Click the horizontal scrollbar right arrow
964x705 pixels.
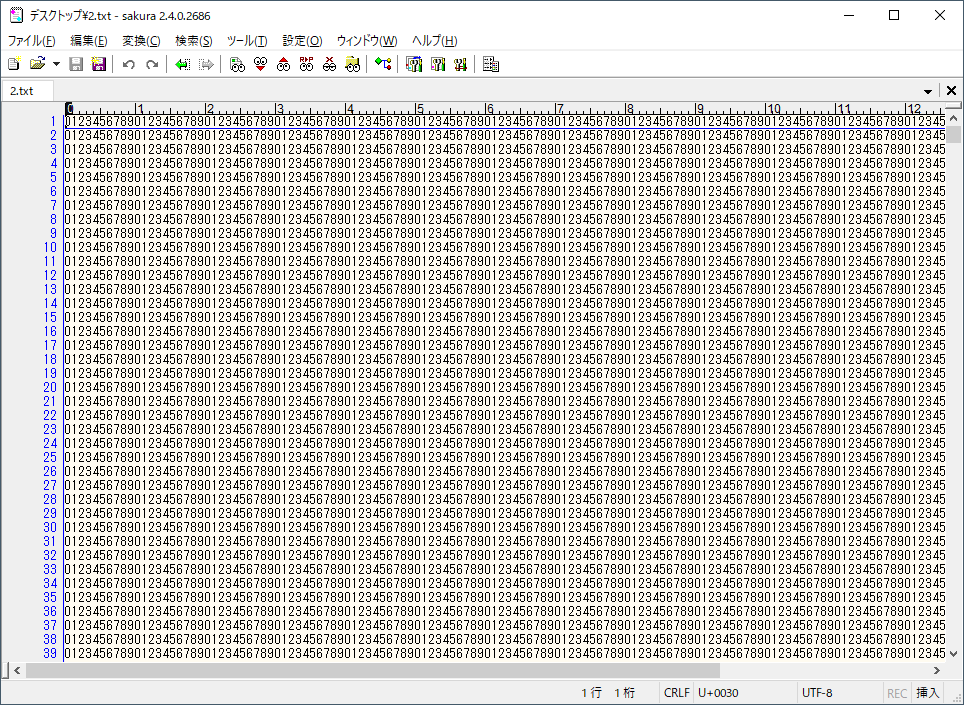tap(937, 670)
